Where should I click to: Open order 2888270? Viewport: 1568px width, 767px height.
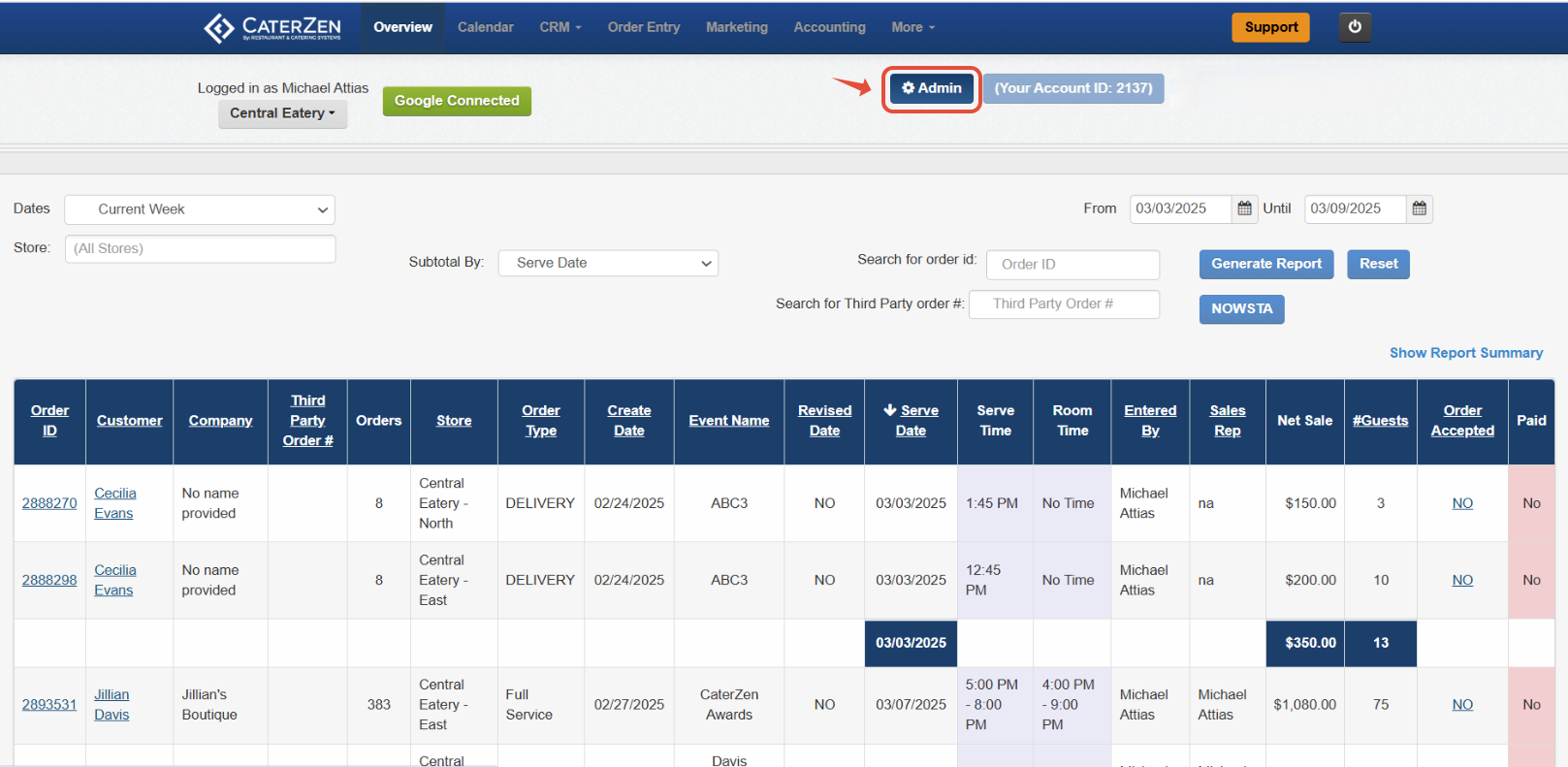(49, 503)
